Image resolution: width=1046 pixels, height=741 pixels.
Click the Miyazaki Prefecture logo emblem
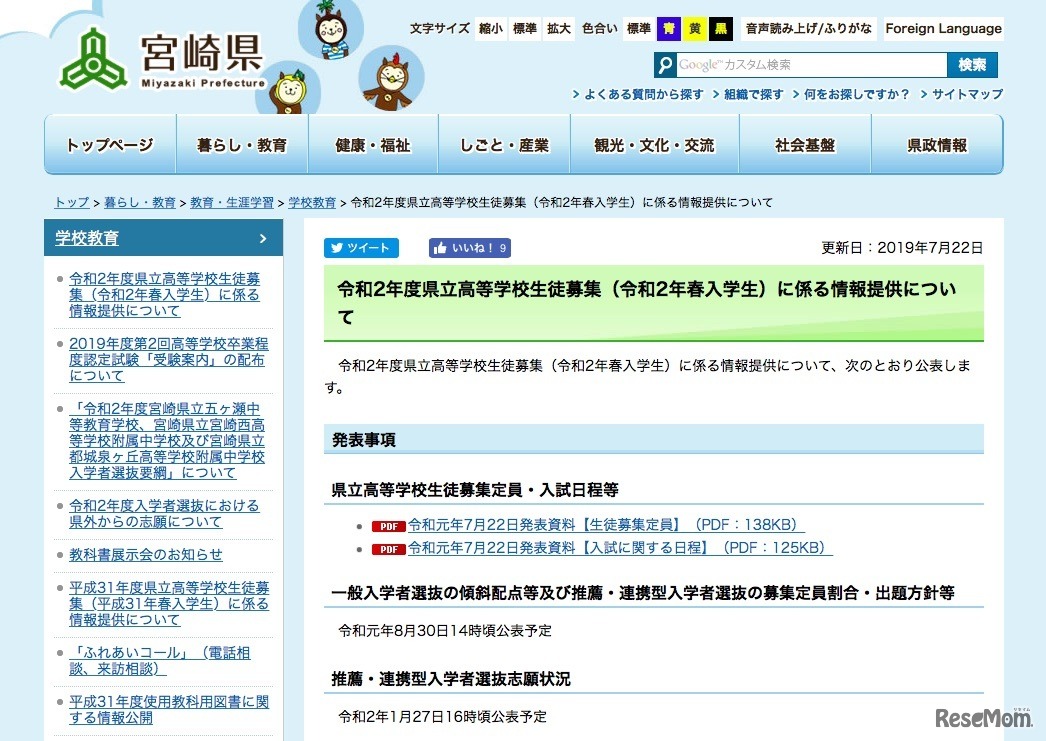tap(95, 58)
